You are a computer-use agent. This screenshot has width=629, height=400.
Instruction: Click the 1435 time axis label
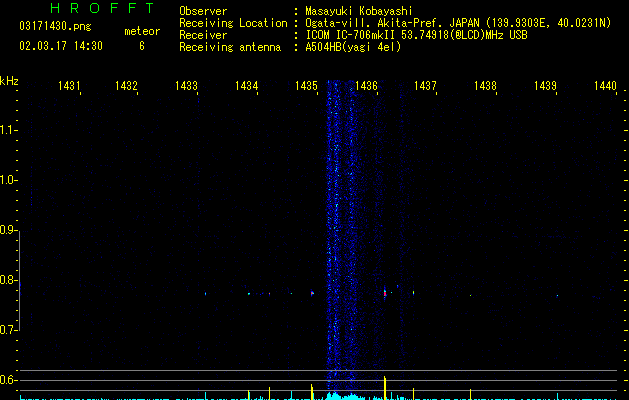pyautogui.click(x=306, y=86)
